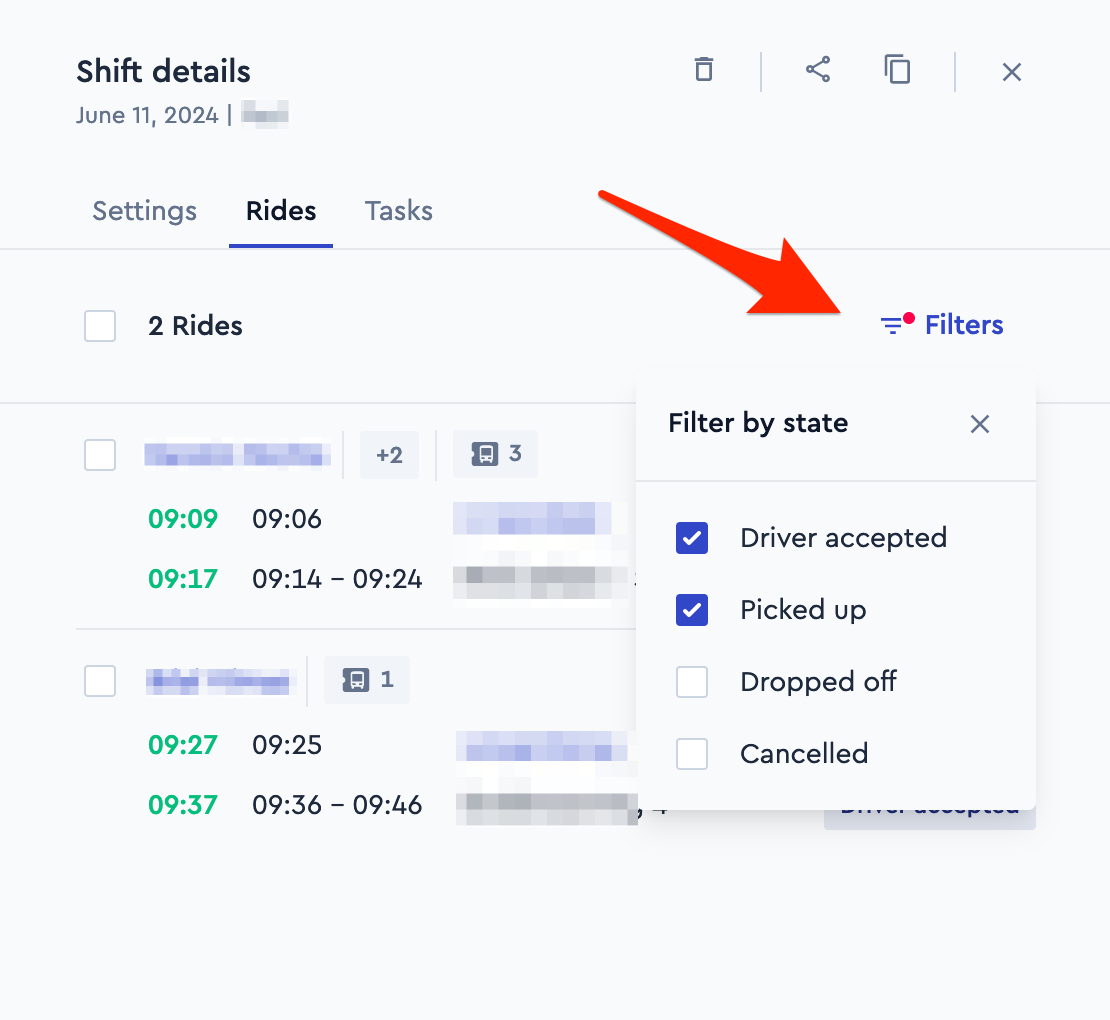1110x1020 pixels.
Task: Share the shift details via share icon
Action: pos(818,70)
